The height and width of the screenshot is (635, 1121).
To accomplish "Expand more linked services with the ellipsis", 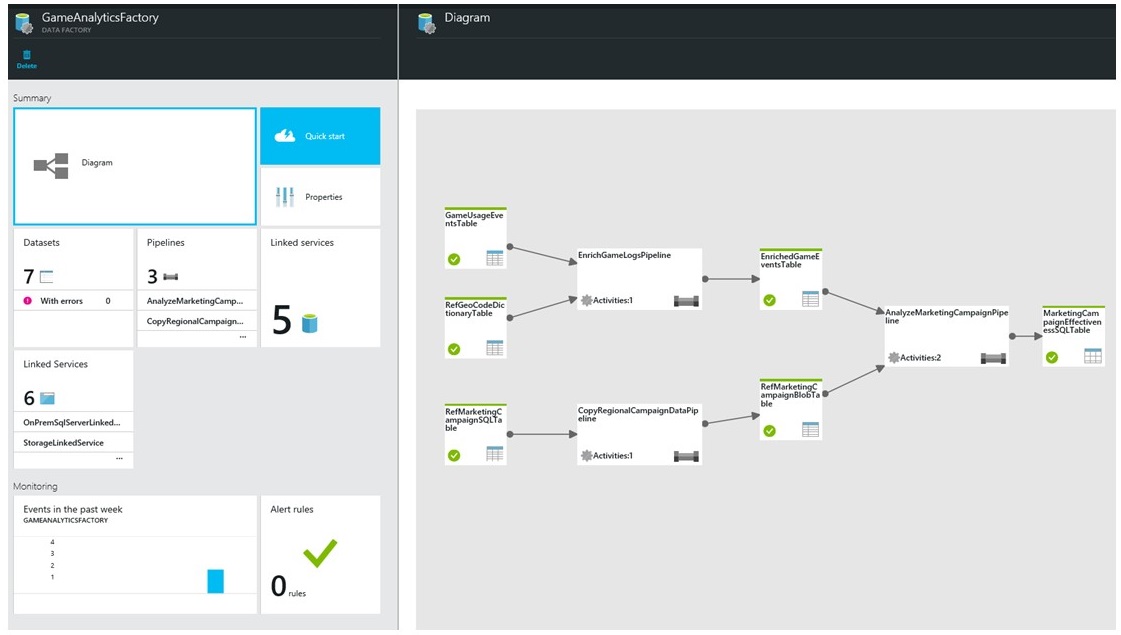I will pyautogui.click(x=119, y=458).
